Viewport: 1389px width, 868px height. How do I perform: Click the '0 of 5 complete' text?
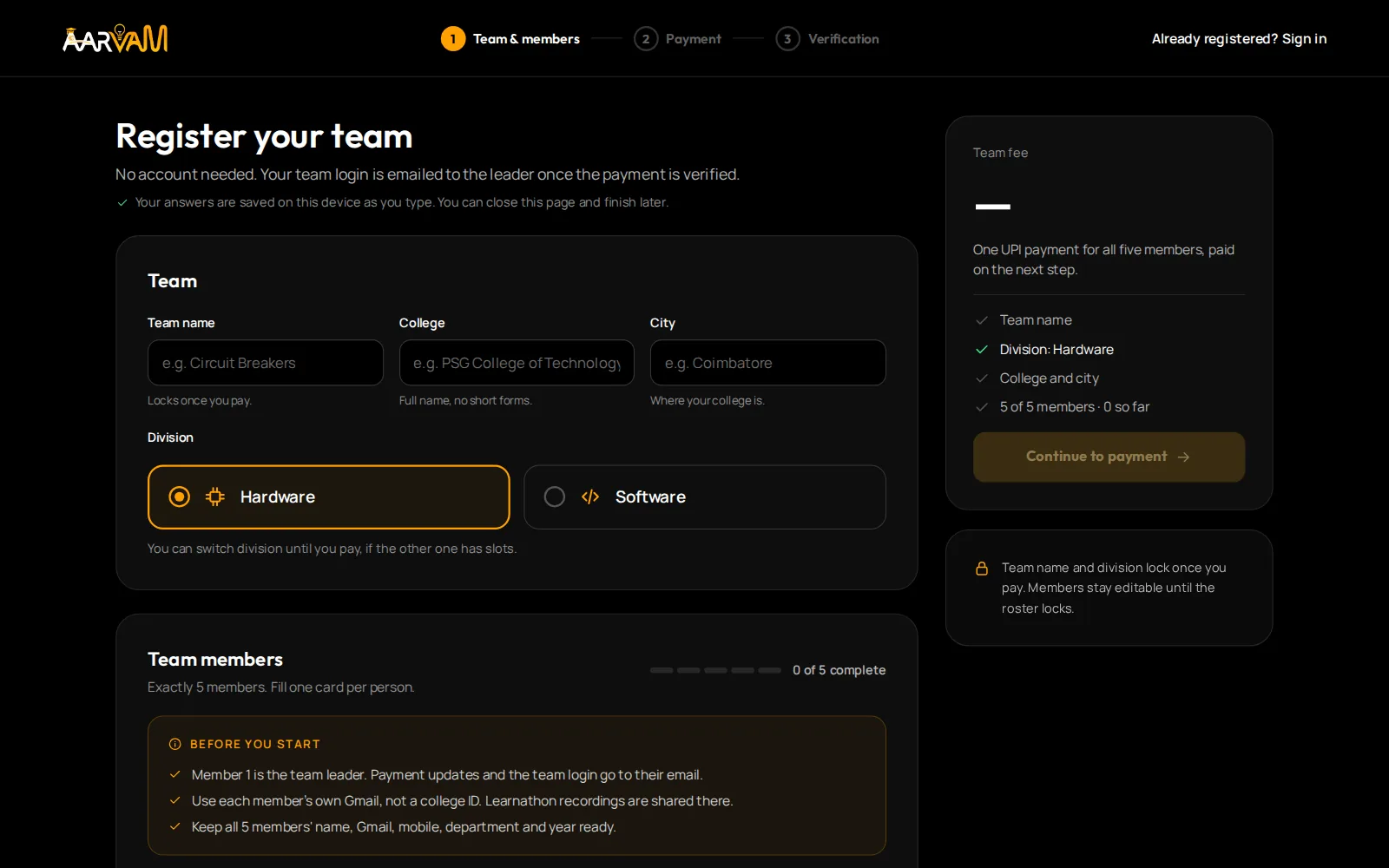839,670
